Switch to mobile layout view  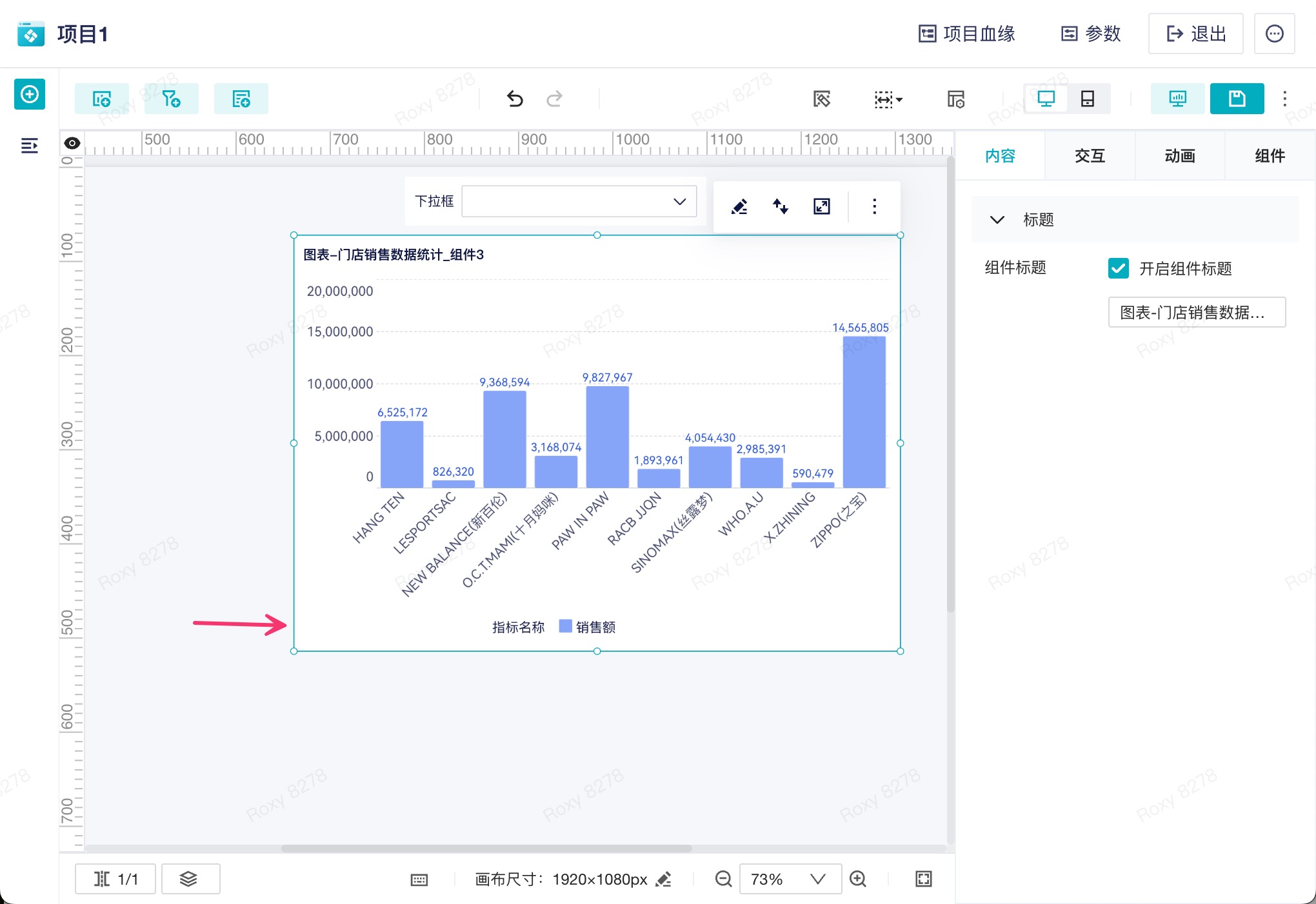pyautogui.click(x=1088, y=99)
